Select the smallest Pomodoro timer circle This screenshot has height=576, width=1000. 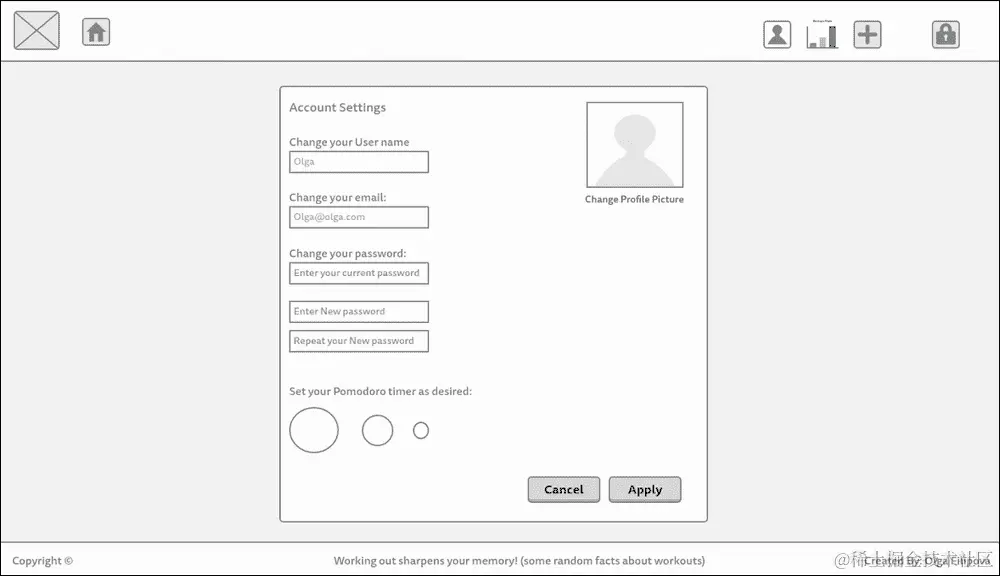click(x=421, y=431)
